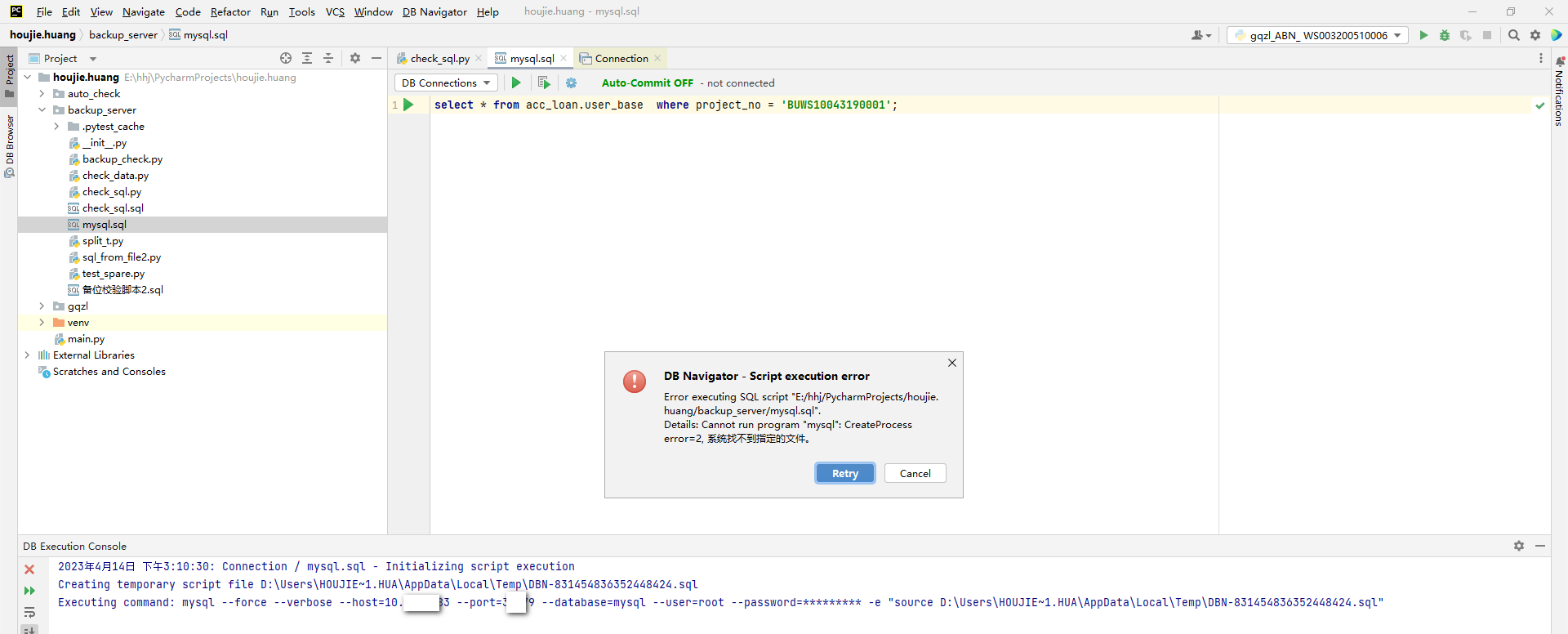Click Run with Coverage icon in top toolbar
Viewport: 1568px width, 634px height.
[1466, 35]
